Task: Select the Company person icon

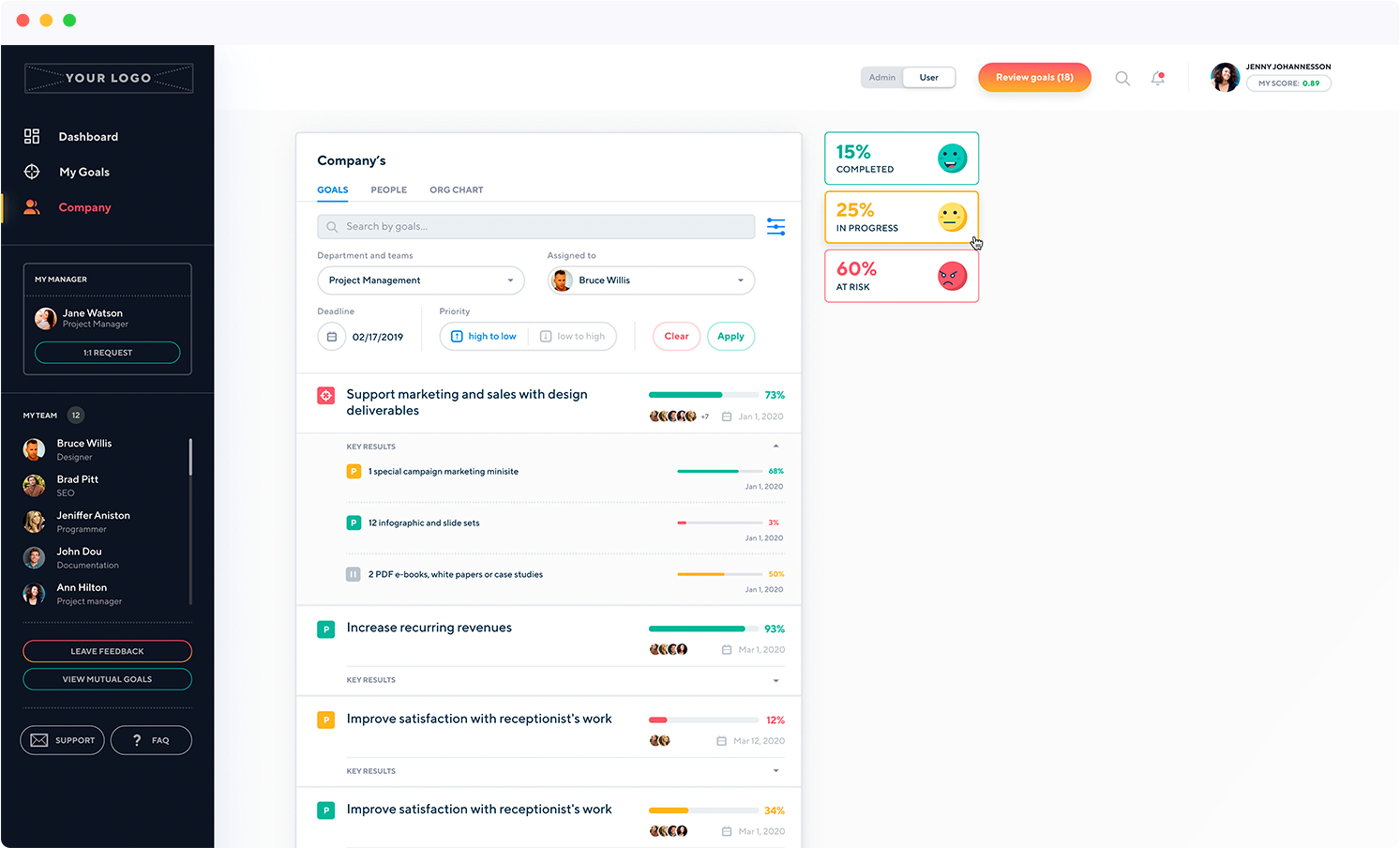Action: [x=32, y=207]
